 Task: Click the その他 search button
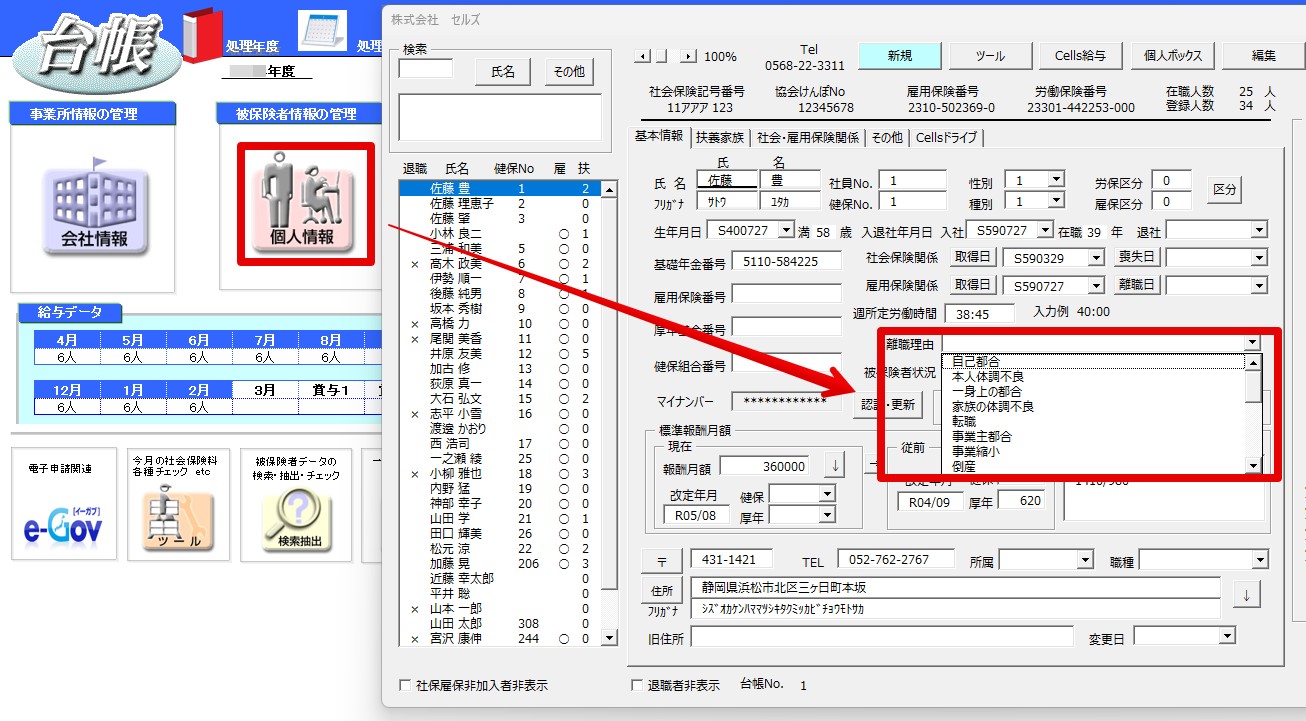[x=569, y=72]
